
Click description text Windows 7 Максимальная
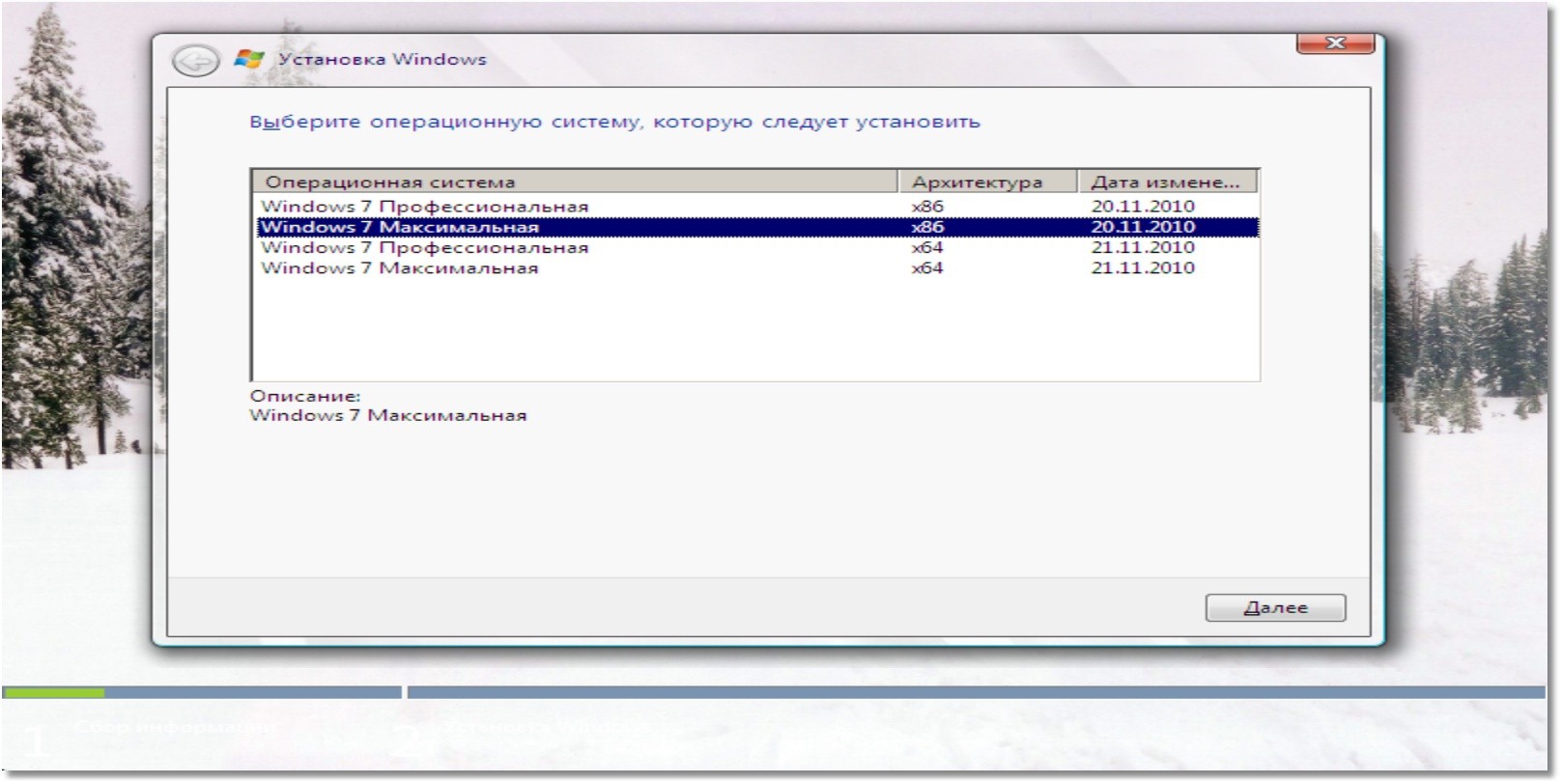tap(387, 416)
